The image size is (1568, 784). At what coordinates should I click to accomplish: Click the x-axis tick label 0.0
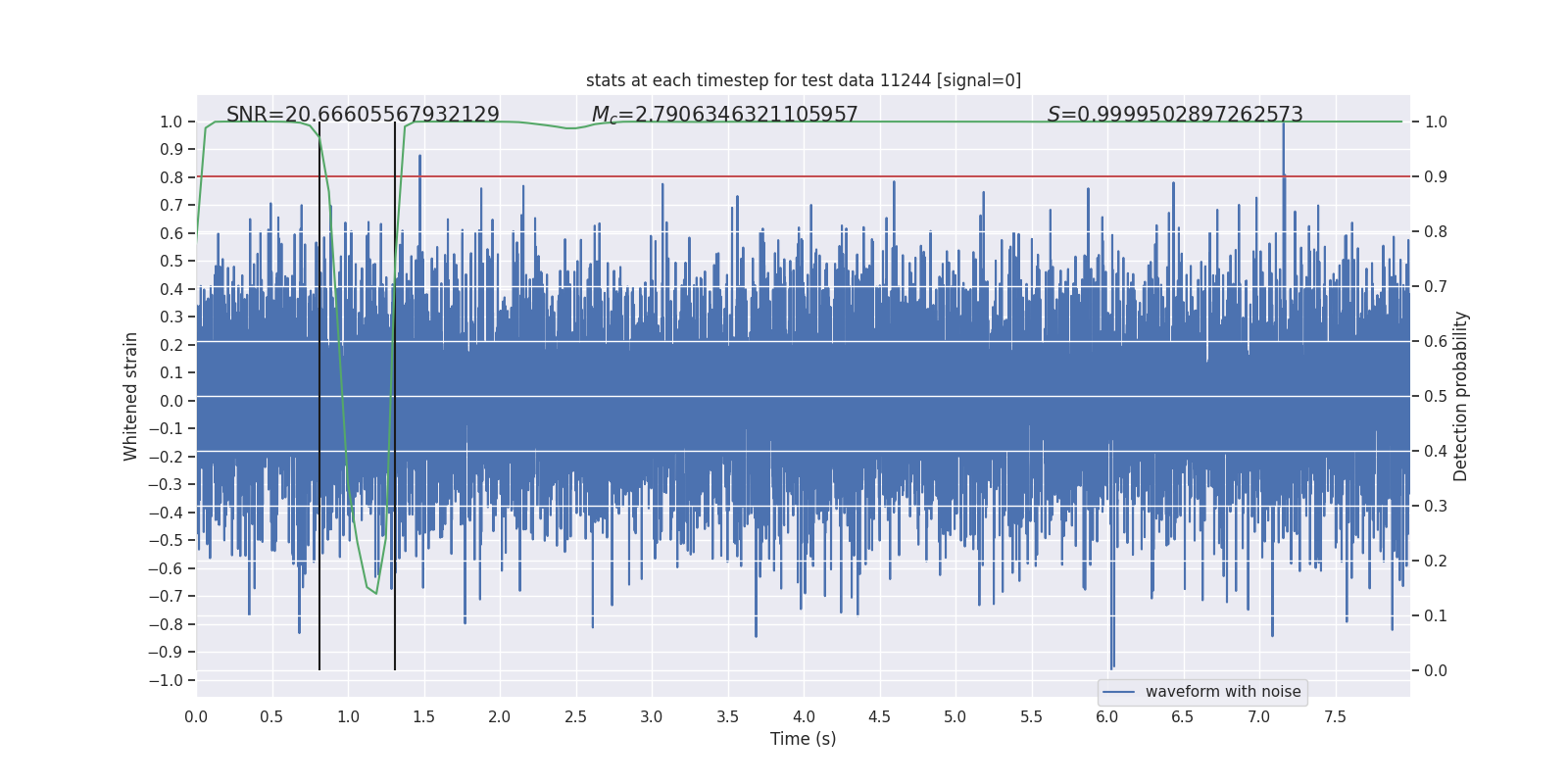coord(196,716)
